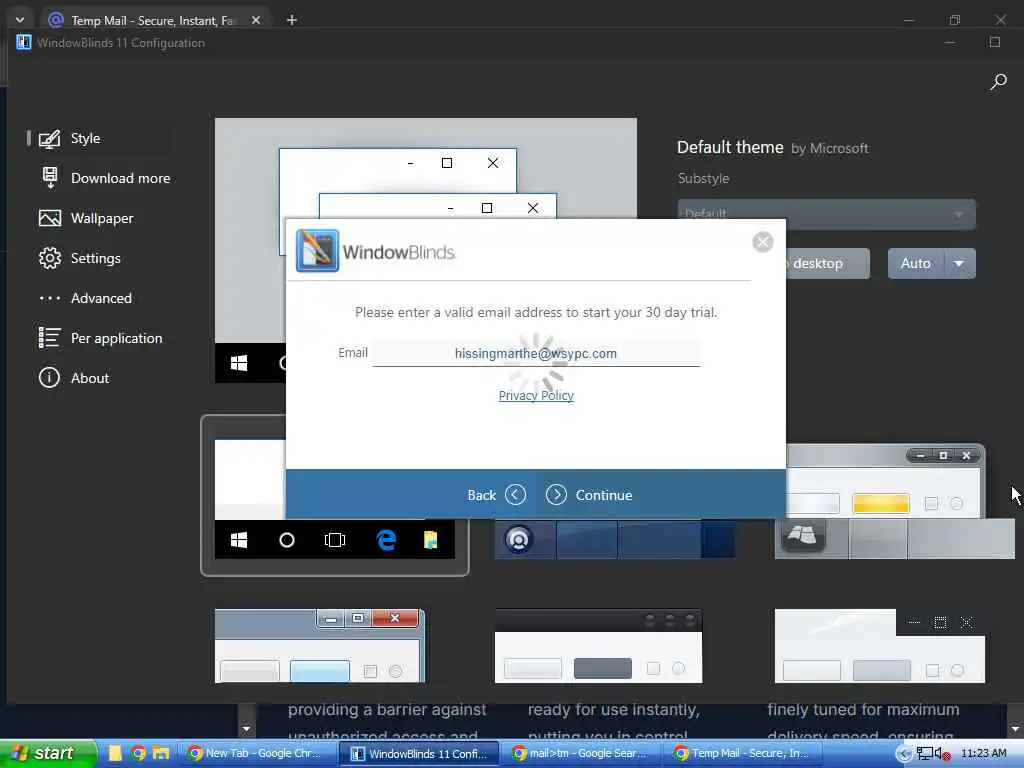The width and height of the screenshot is (1024, 768).
Task: Switch to Temp Mail taskbar item
Action: [x=743, y=753]
